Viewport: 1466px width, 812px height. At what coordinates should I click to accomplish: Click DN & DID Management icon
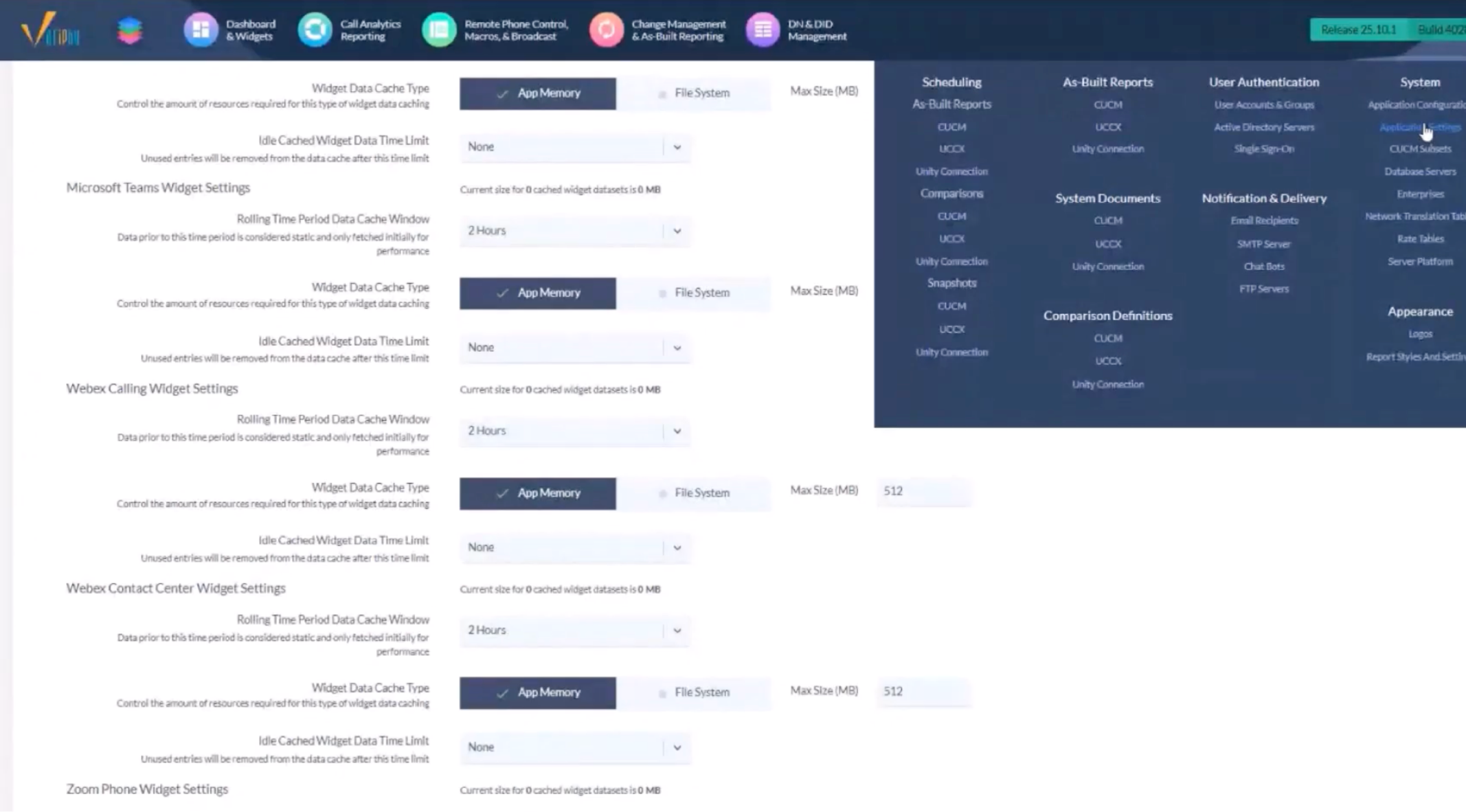coord(762,30)
